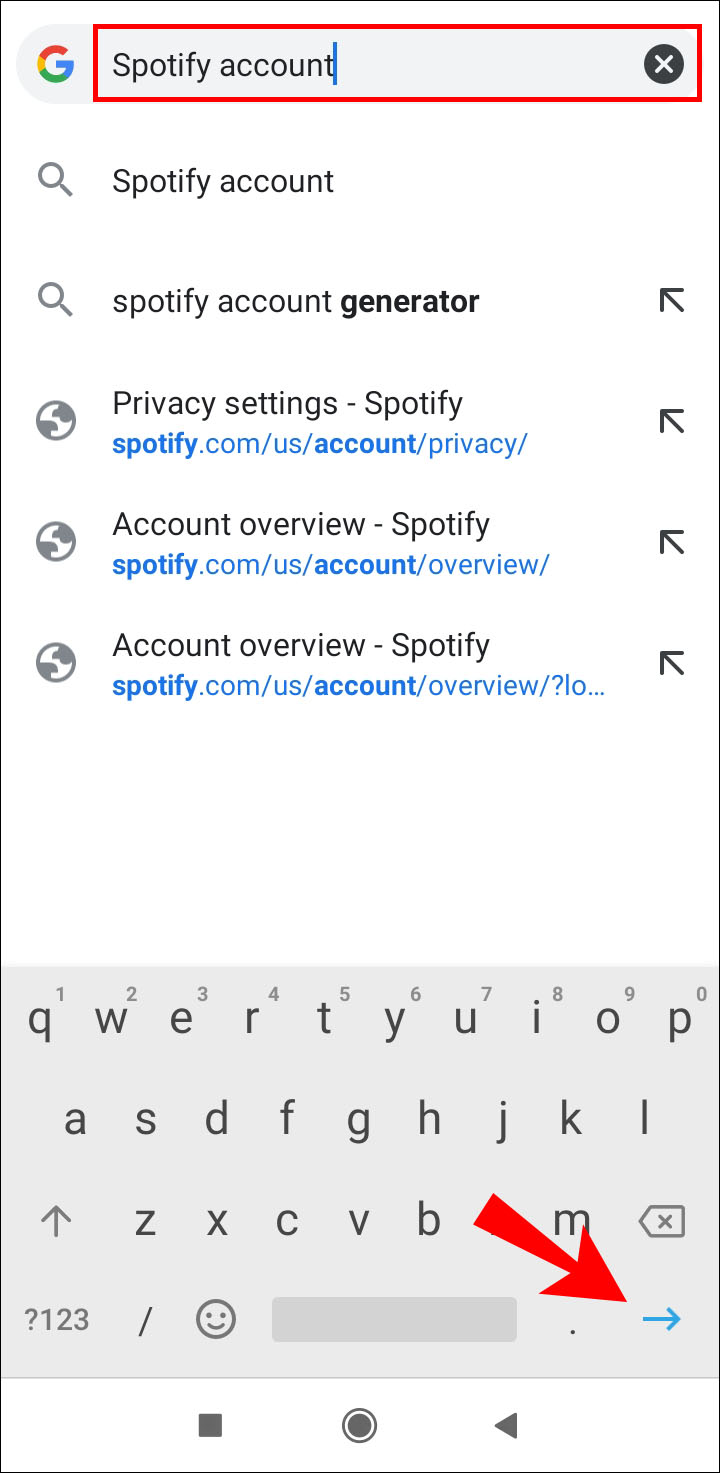This screenshot has height=1473, width=720.
Task: Switch keyboard to ?123 symbols layout
Action: (56, 1320)
